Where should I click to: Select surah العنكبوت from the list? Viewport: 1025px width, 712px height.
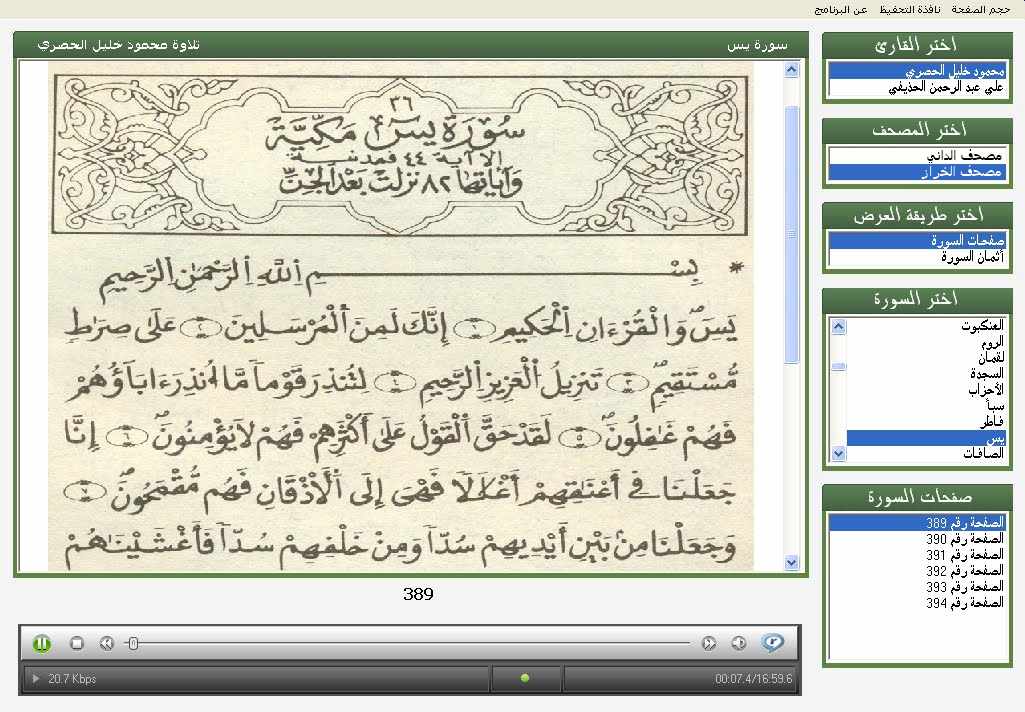926,326
